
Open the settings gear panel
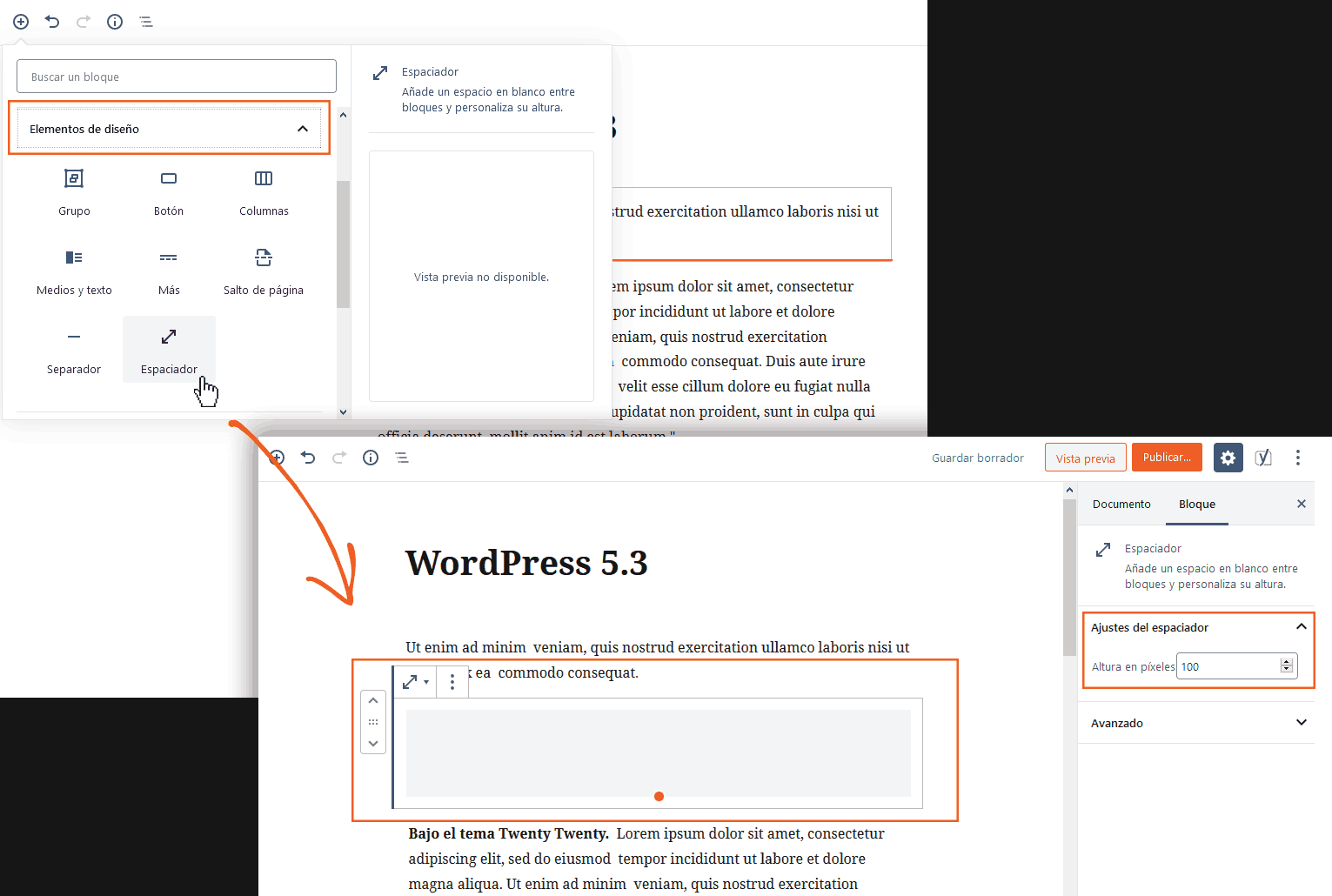click(1228, 458)
